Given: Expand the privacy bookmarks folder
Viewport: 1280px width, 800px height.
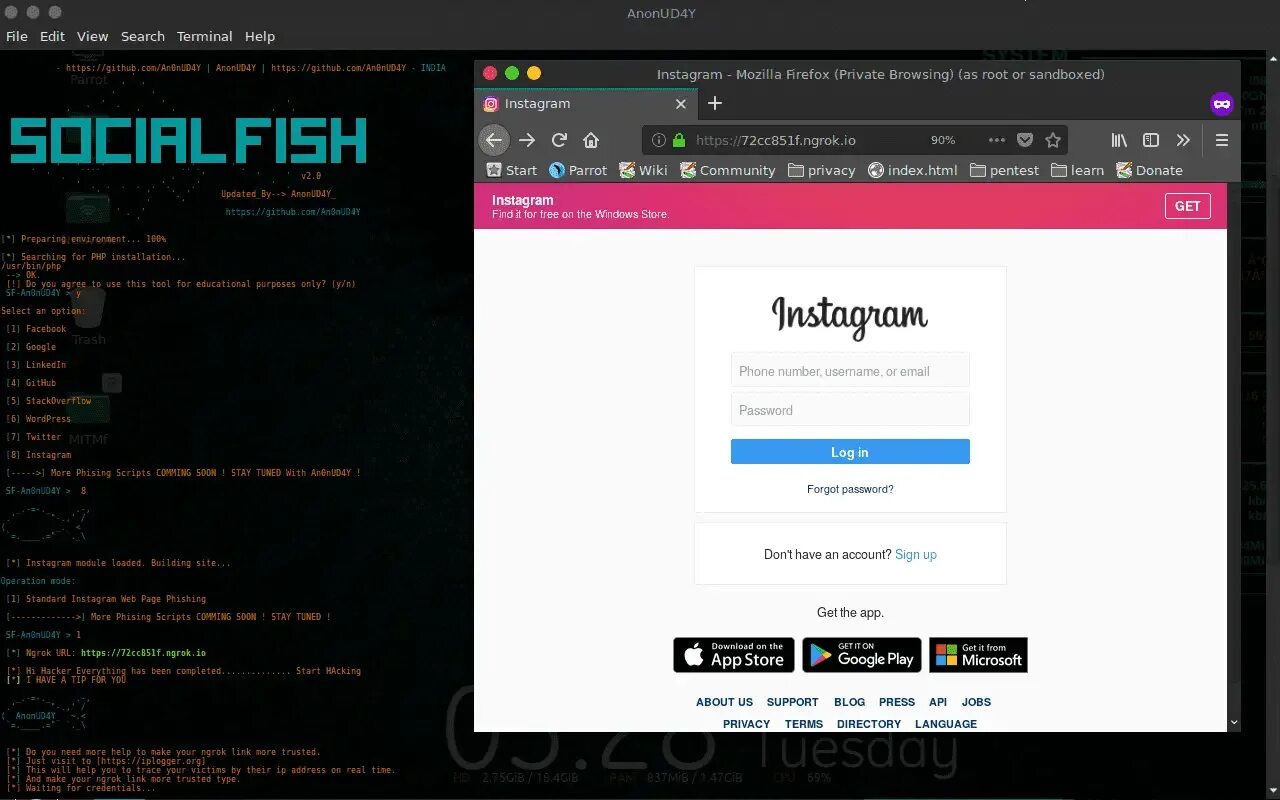Looking at the screenshot, I should (822, 170).
